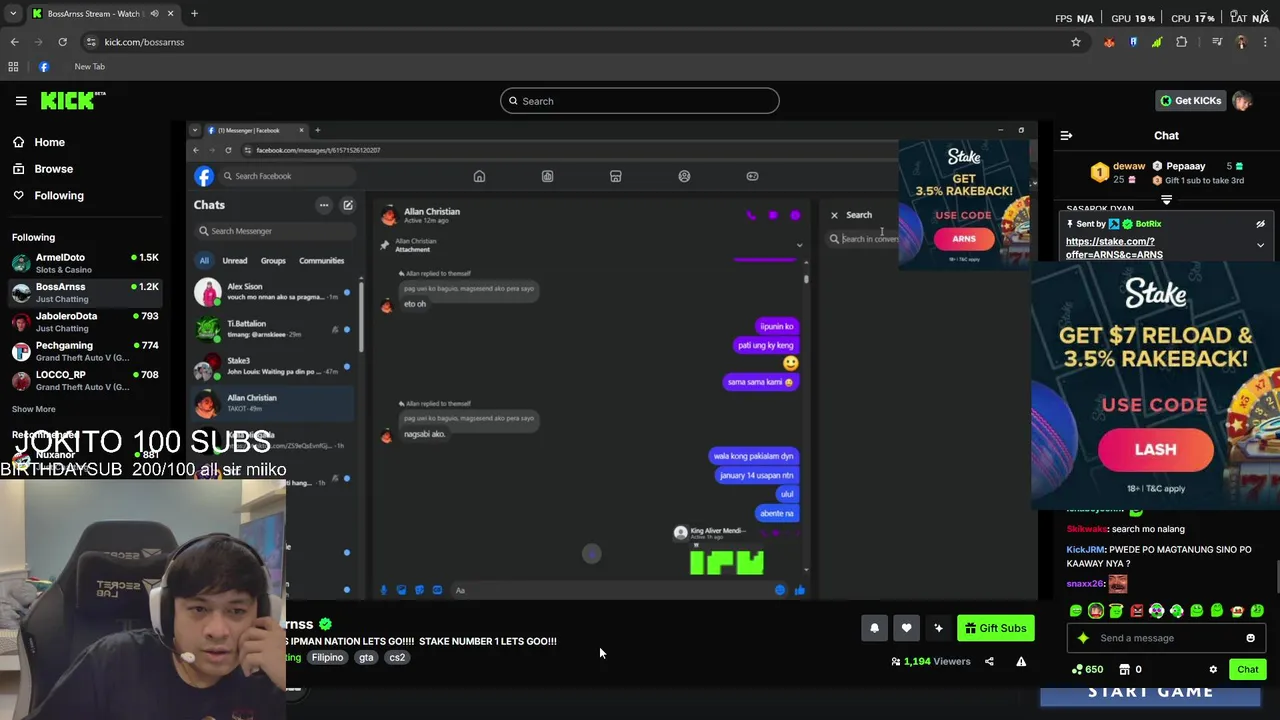Share the stream

click(x=989, y=661)
